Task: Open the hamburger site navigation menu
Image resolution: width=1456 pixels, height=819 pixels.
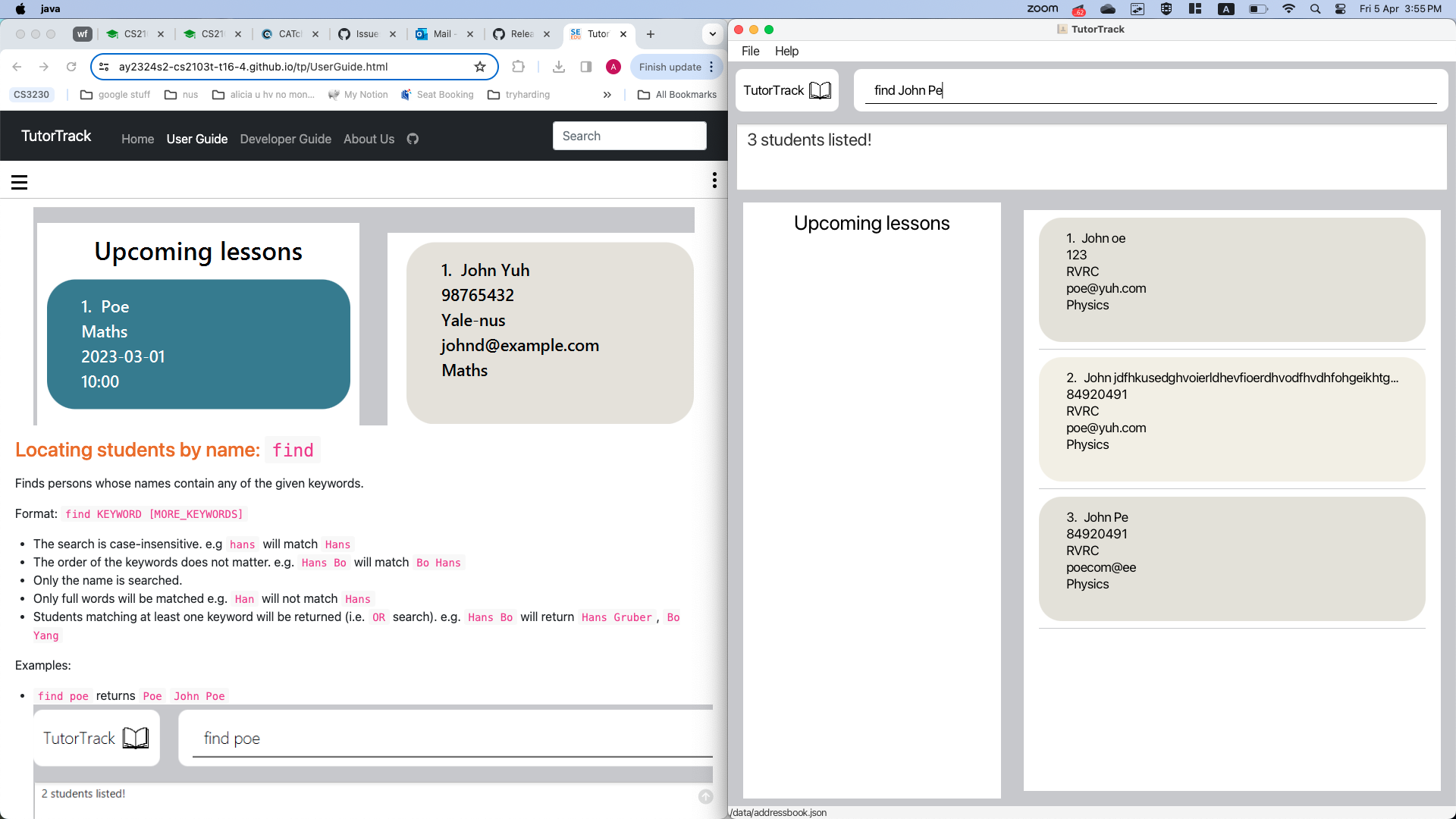Action: (x=20, y=182)
